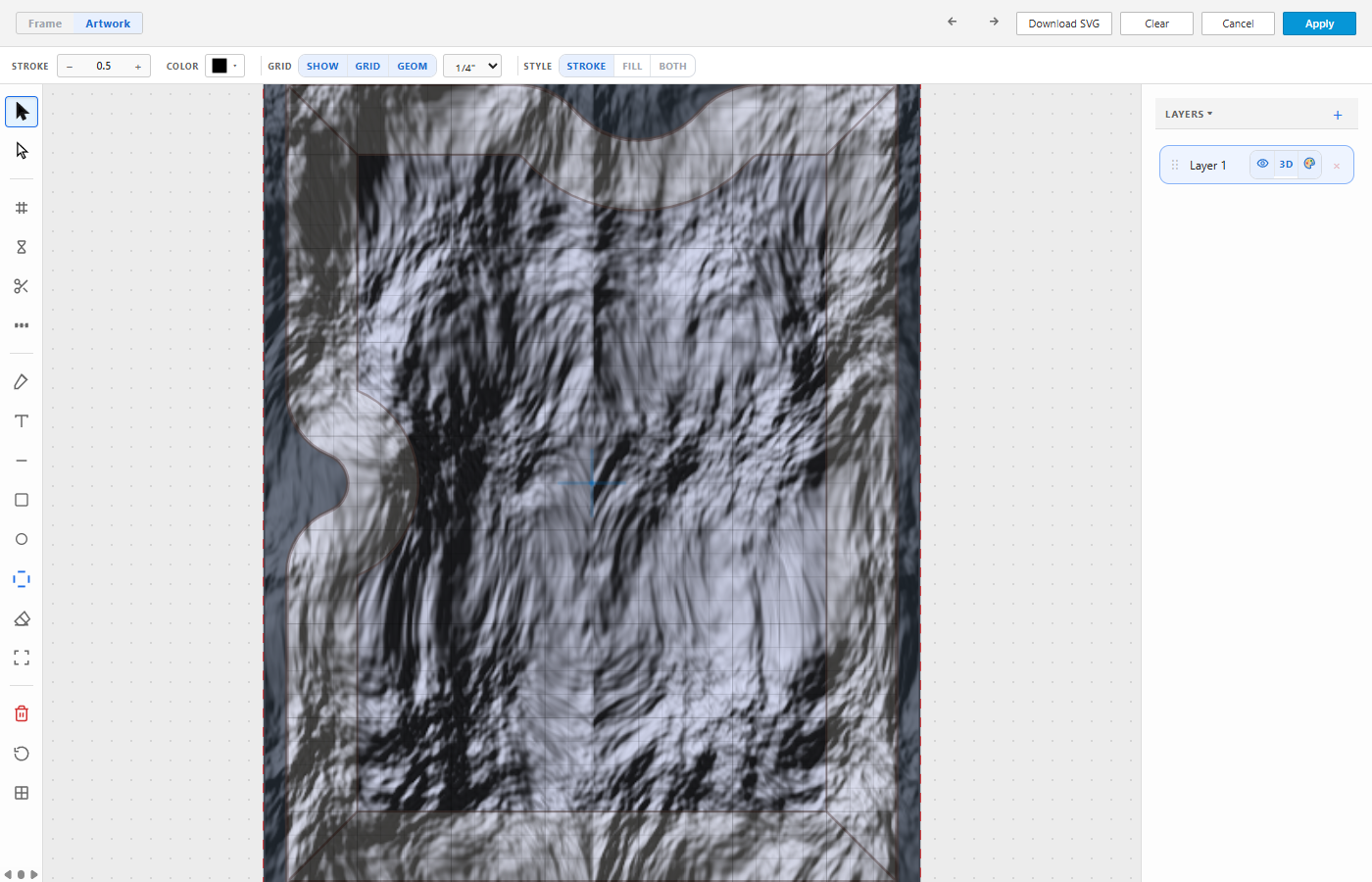Select the eraser tool

[x=22, y=618]
